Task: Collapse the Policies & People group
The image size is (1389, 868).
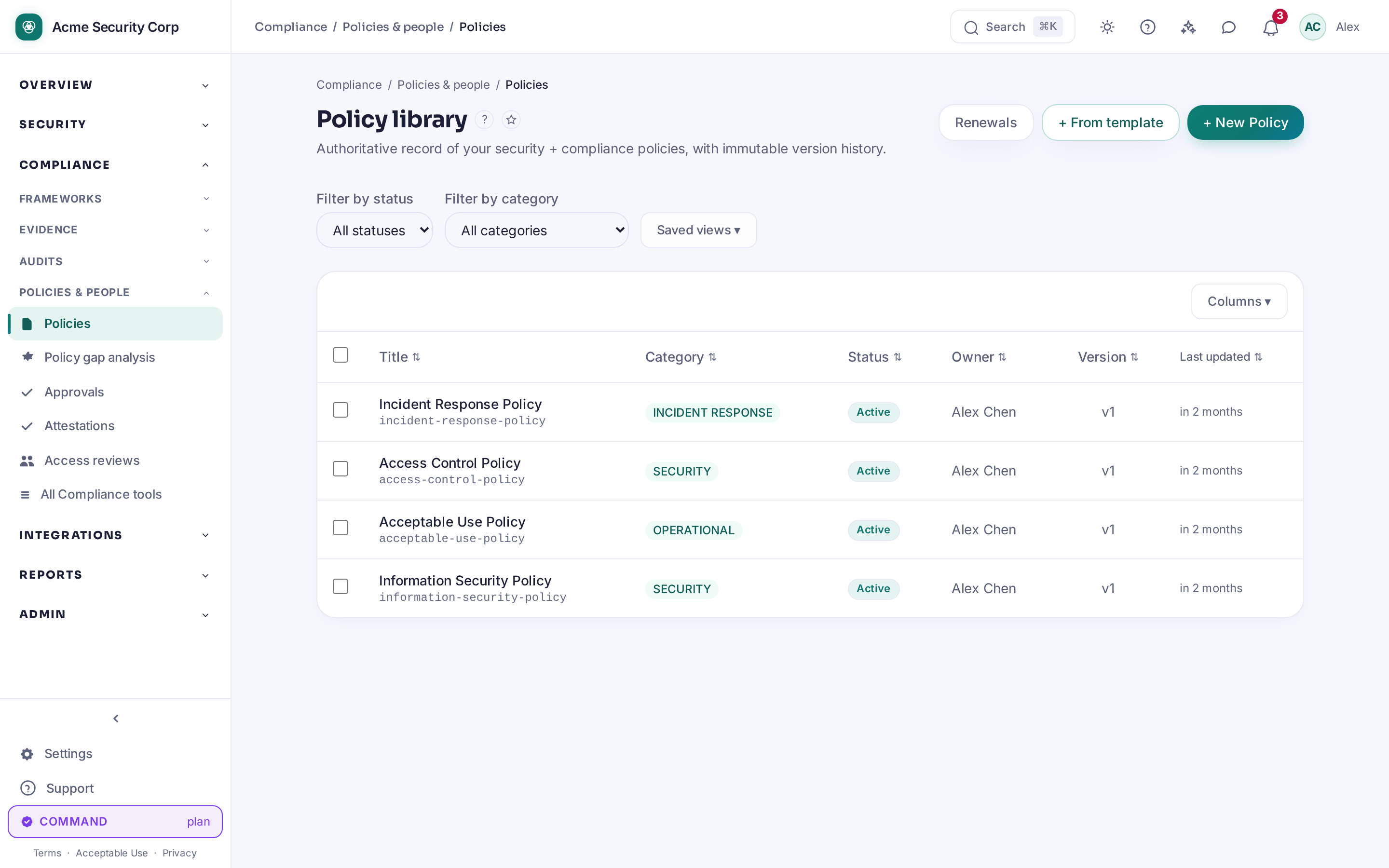Action: (115, 292)
